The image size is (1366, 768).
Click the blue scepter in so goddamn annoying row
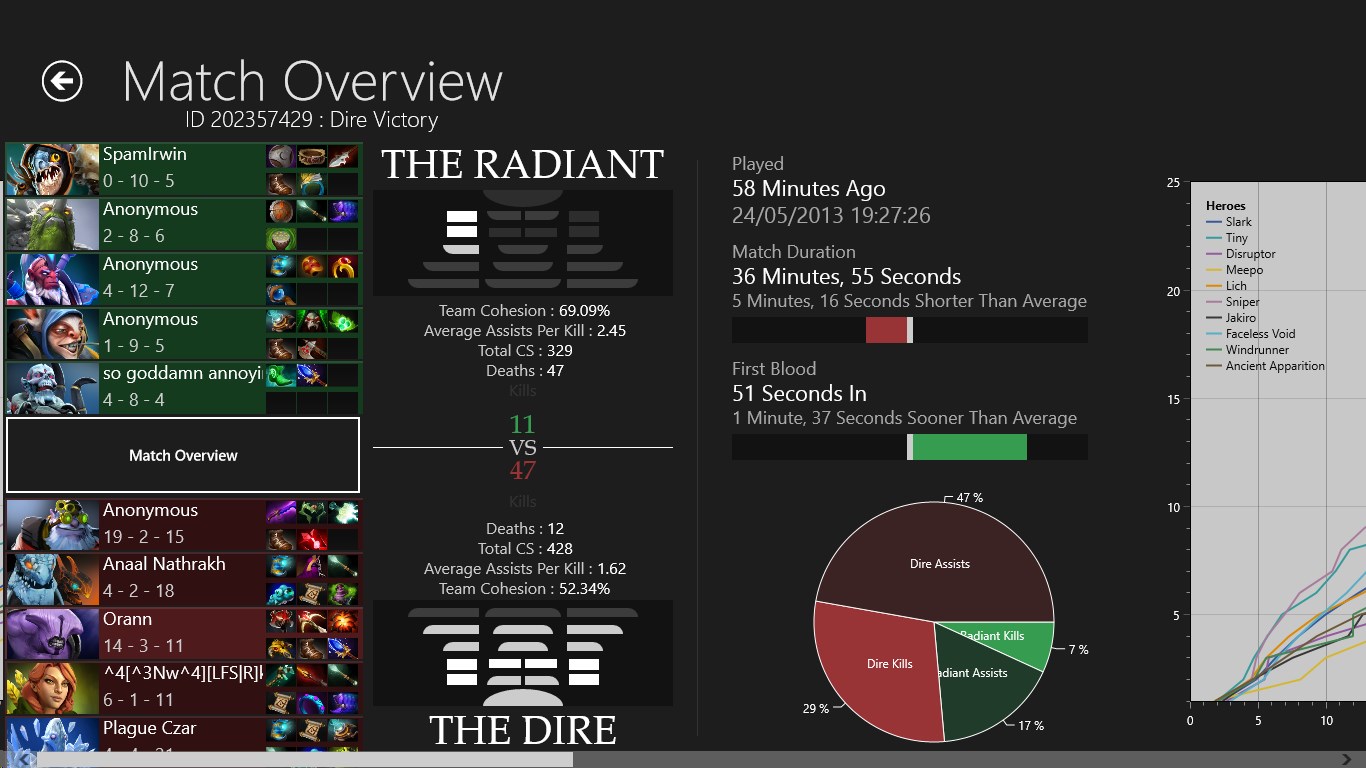(x=312, y=375)
